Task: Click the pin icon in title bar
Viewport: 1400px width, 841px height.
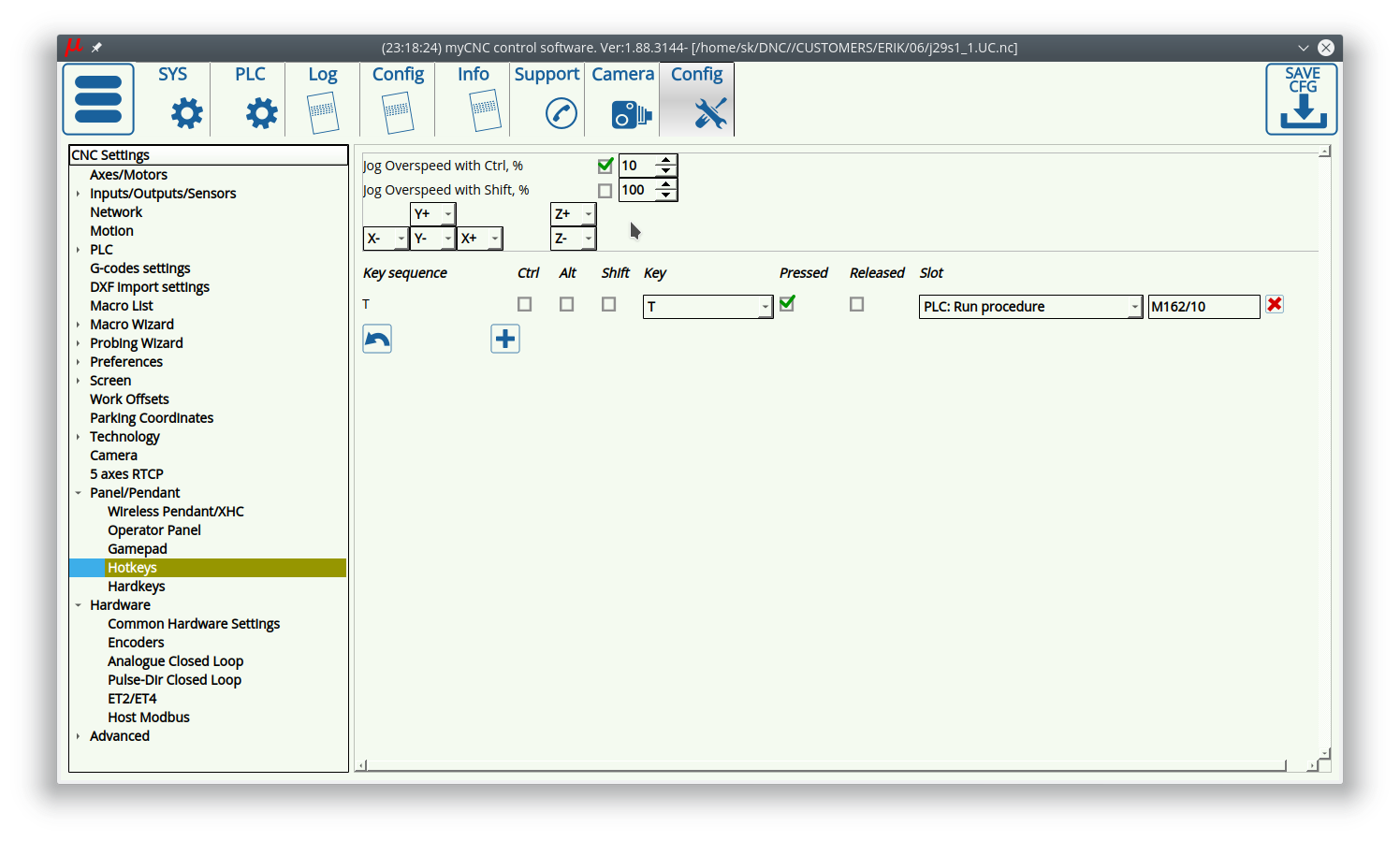Action: 96,47
